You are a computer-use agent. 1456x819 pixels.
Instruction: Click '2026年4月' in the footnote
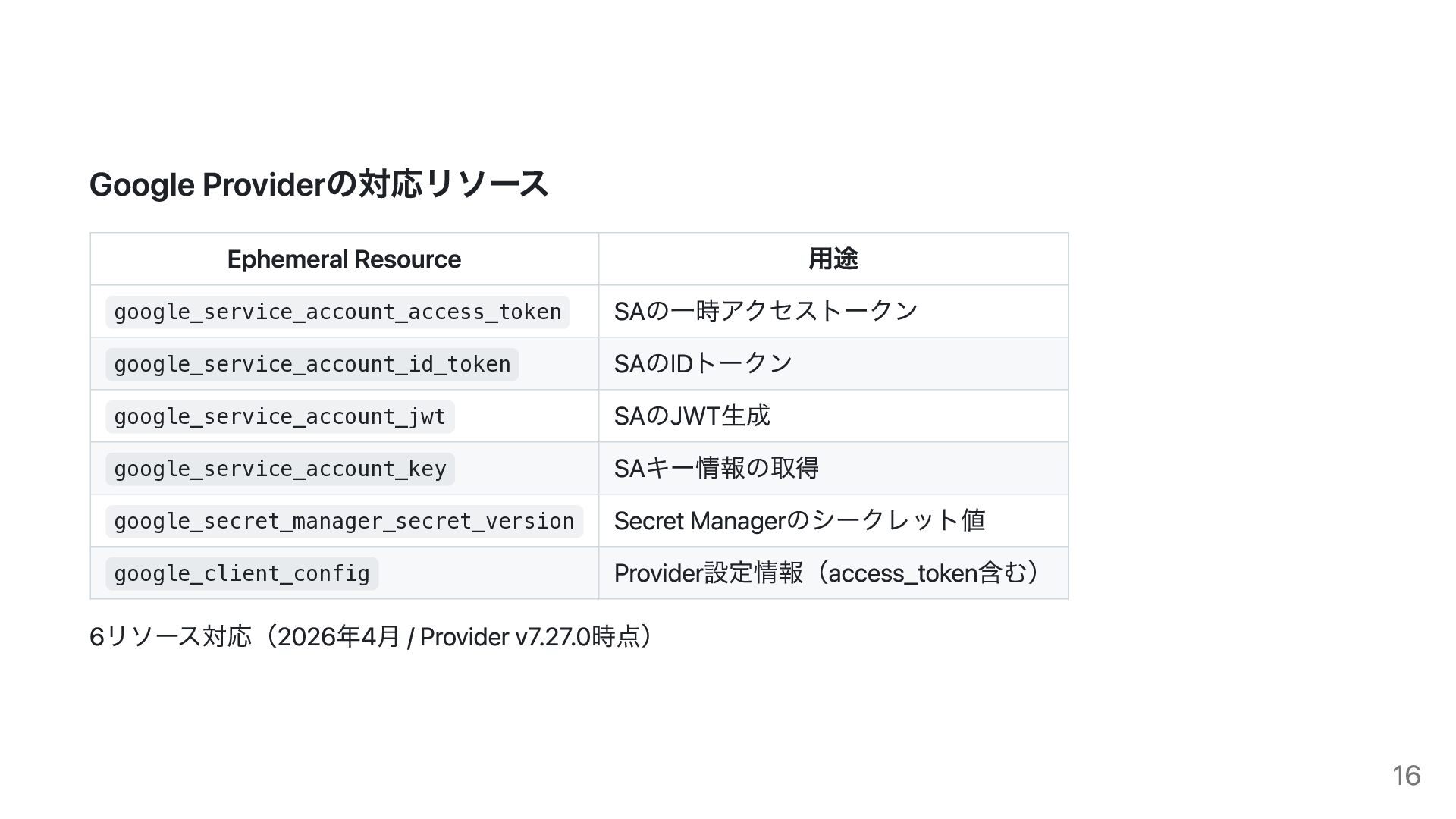pyautogui.click(x=338, y=636)
